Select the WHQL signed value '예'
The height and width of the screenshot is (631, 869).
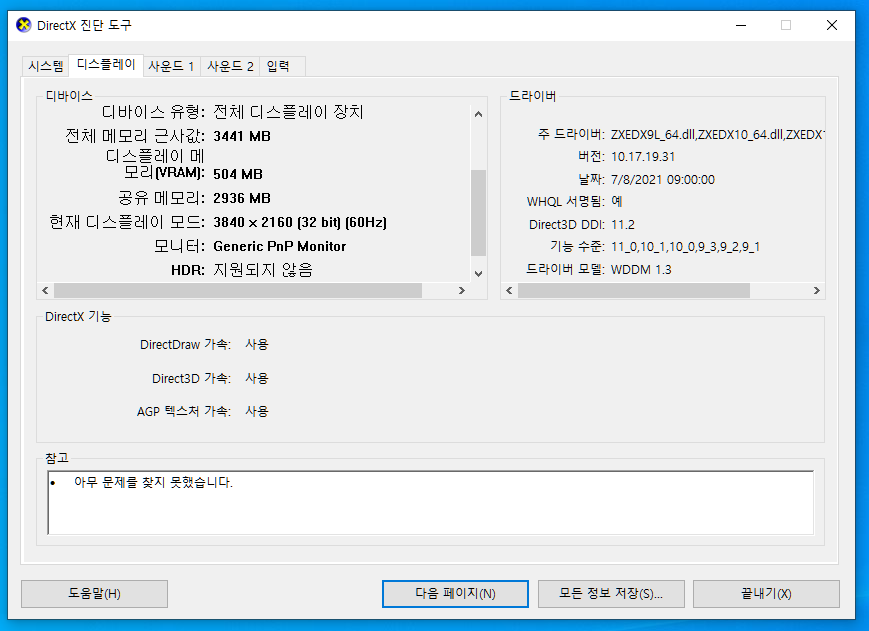pyautogui.click(x=617, y=201)
